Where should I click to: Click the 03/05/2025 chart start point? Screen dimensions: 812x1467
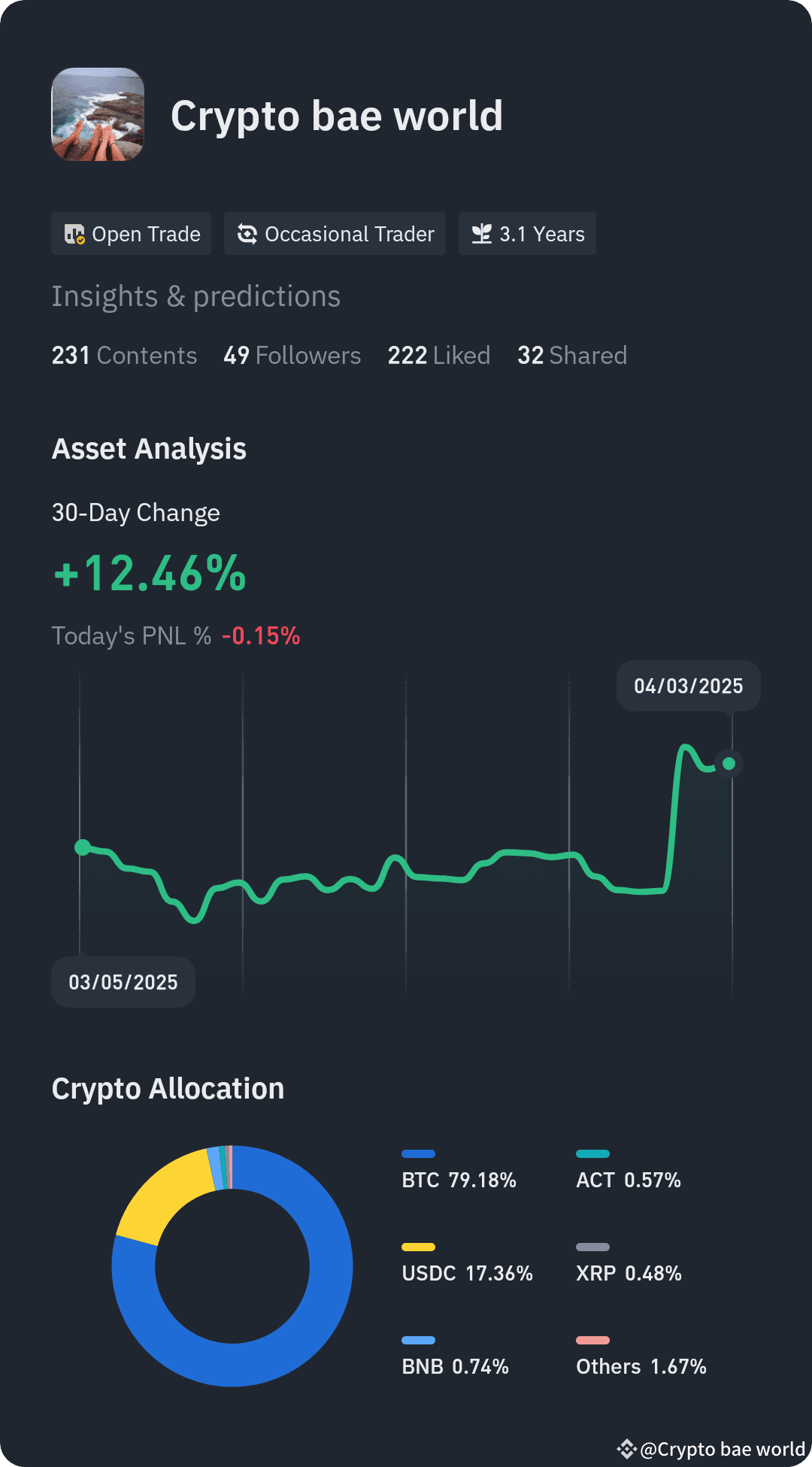(83, 847)
